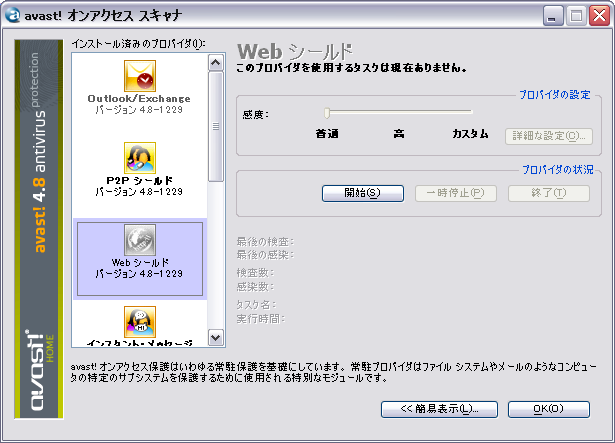Close the avast! オンアクセス スキャナ window
Screen dimensions: 615x443
coord(600,16)
